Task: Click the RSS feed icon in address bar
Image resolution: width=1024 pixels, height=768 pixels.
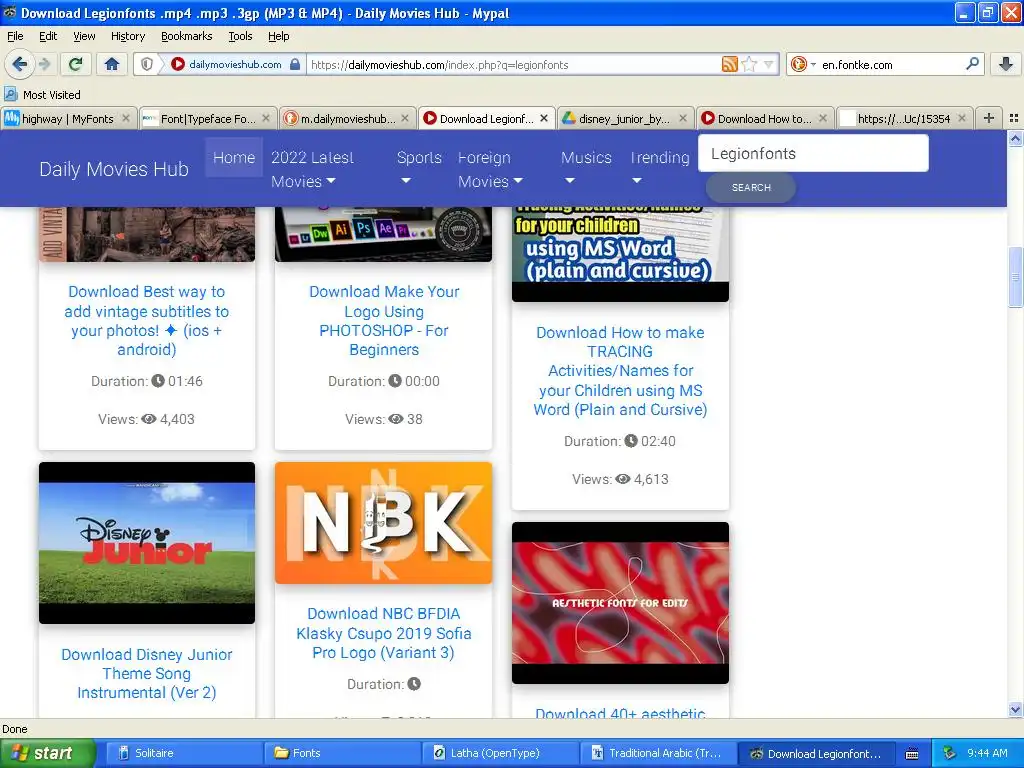Action: [729, 64]
